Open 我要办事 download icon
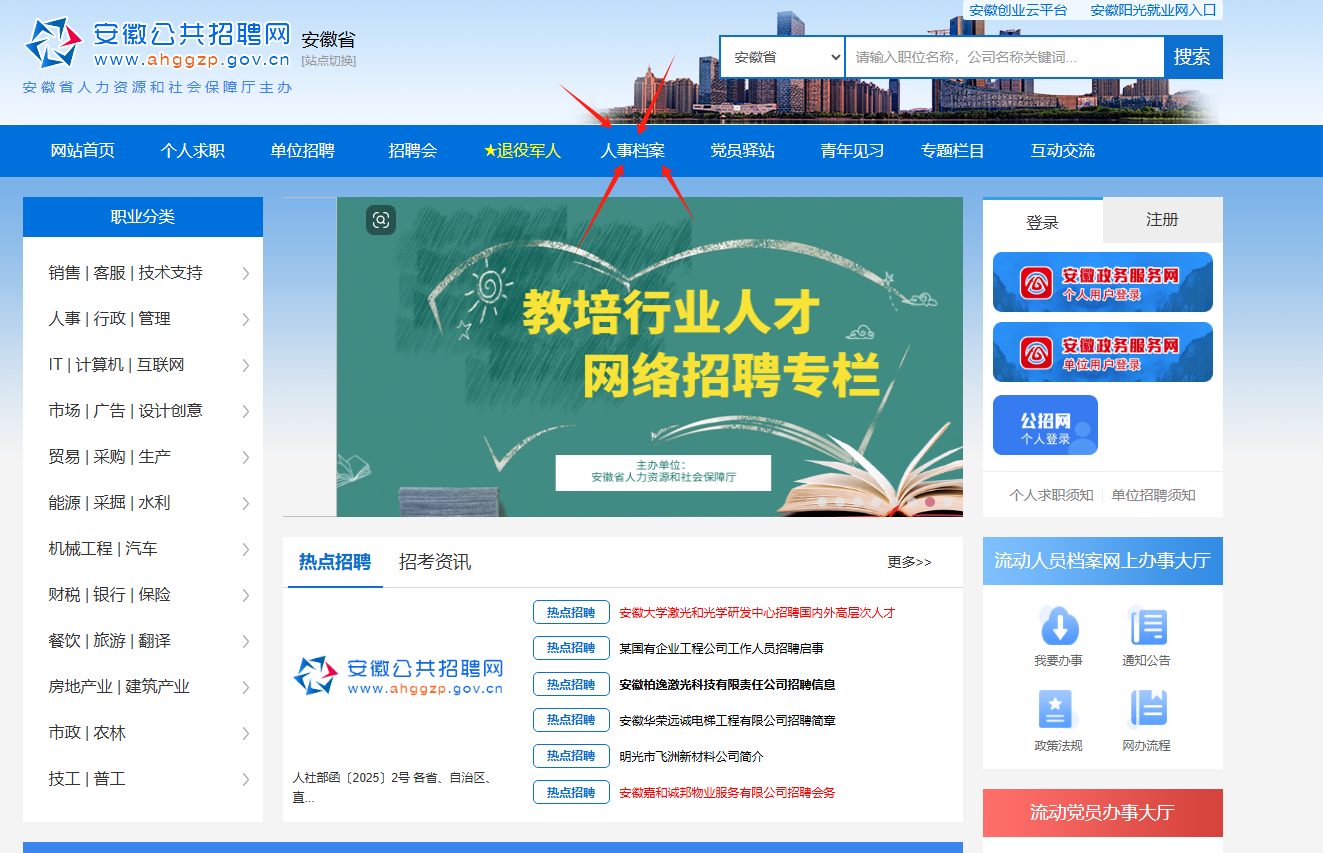The width and height of the screenshot is (1323, 853). 1059,627
